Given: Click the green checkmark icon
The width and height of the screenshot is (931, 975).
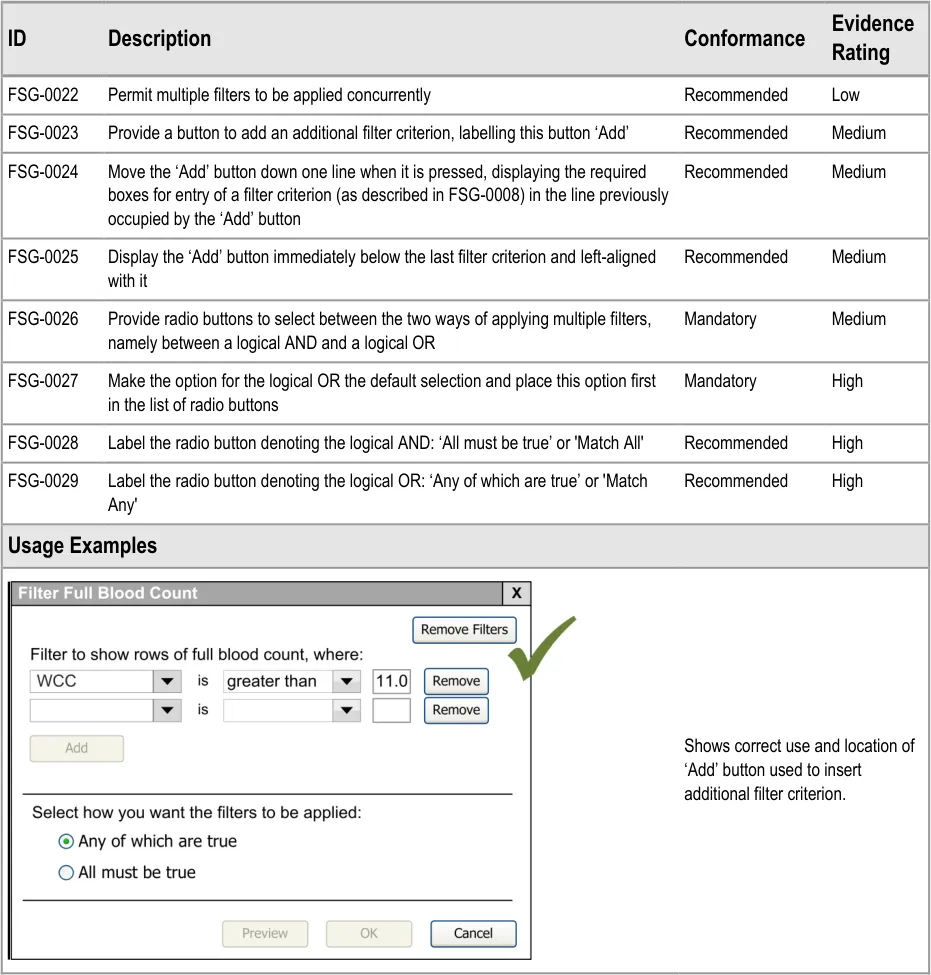Looking at the screenshot, I should [x=540, y=648].
